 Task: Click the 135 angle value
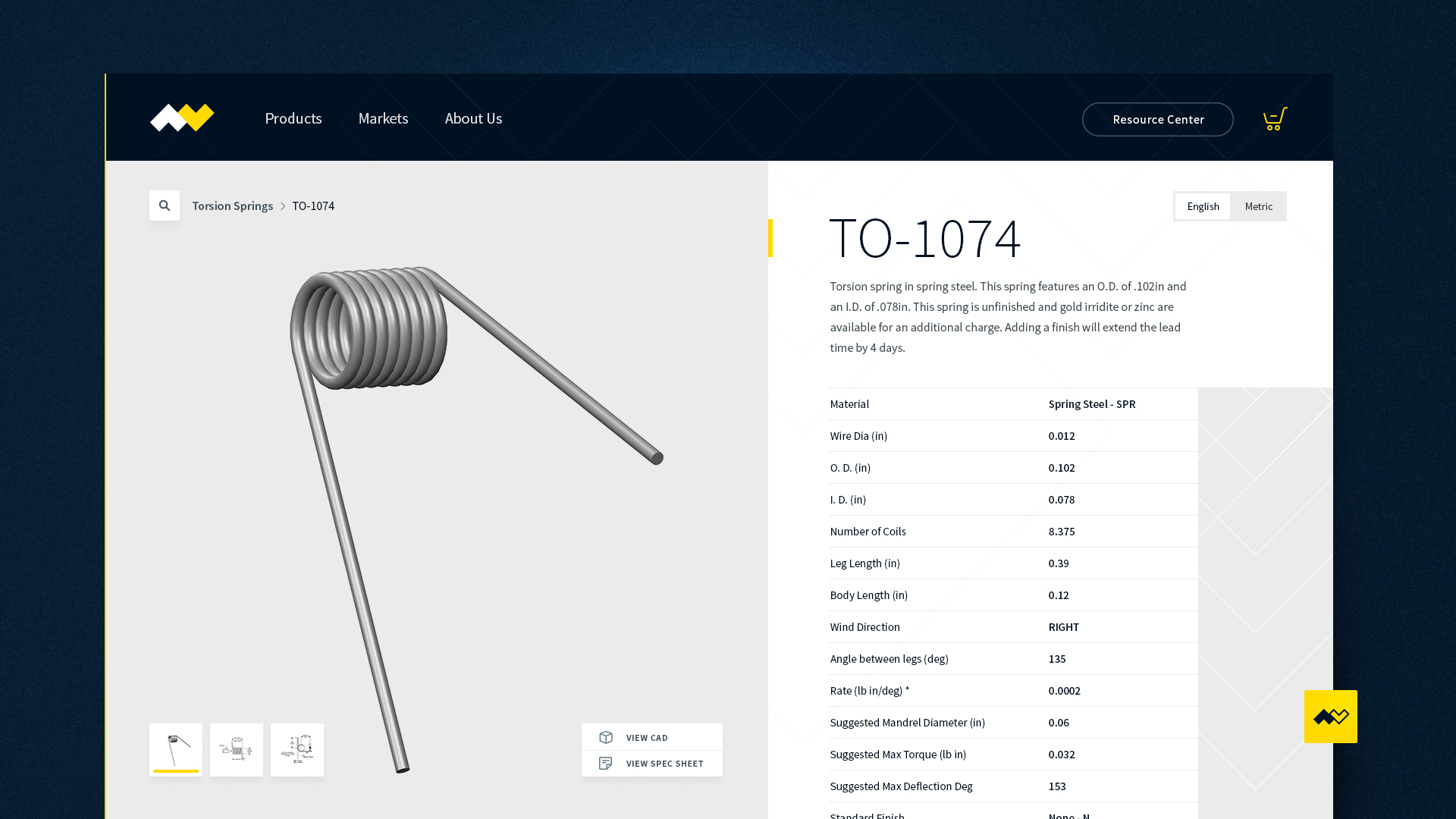click(1057, 659)
